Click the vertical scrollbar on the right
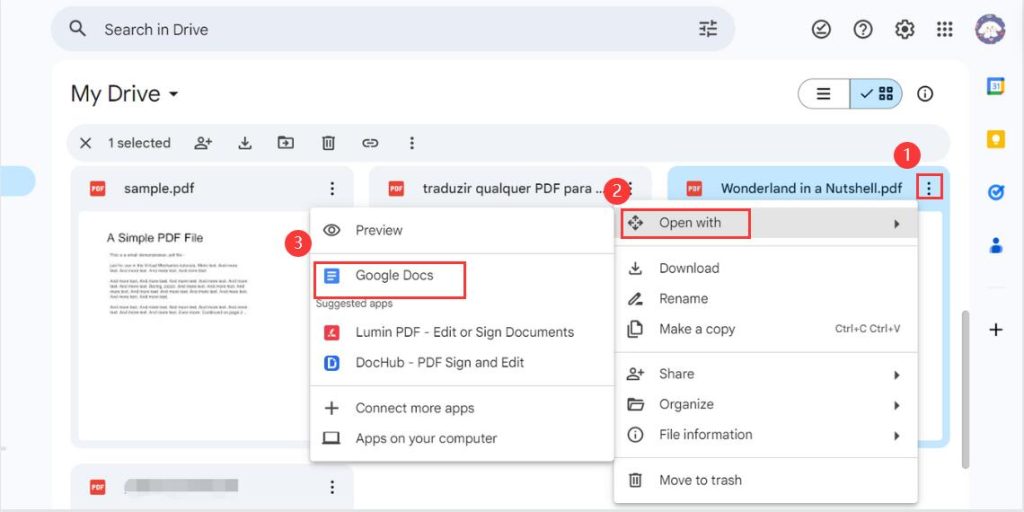This screenshot has width=1024, height=512. (965, 389)
